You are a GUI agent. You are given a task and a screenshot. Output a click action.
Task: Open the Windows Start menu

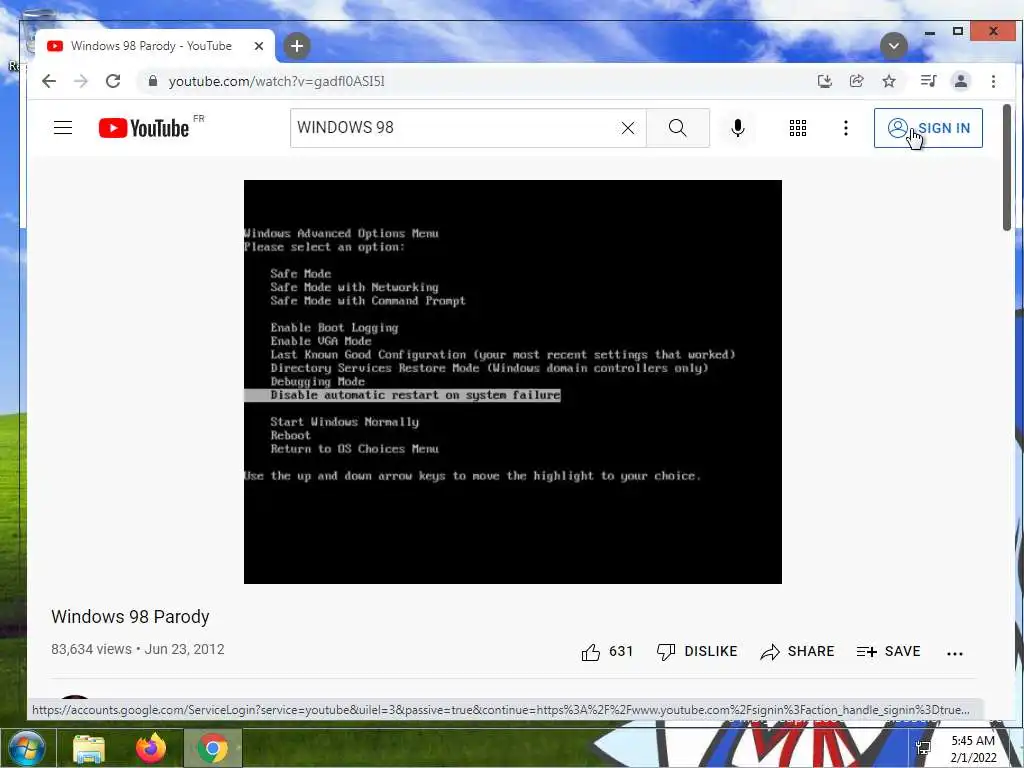tap(26, 748)
